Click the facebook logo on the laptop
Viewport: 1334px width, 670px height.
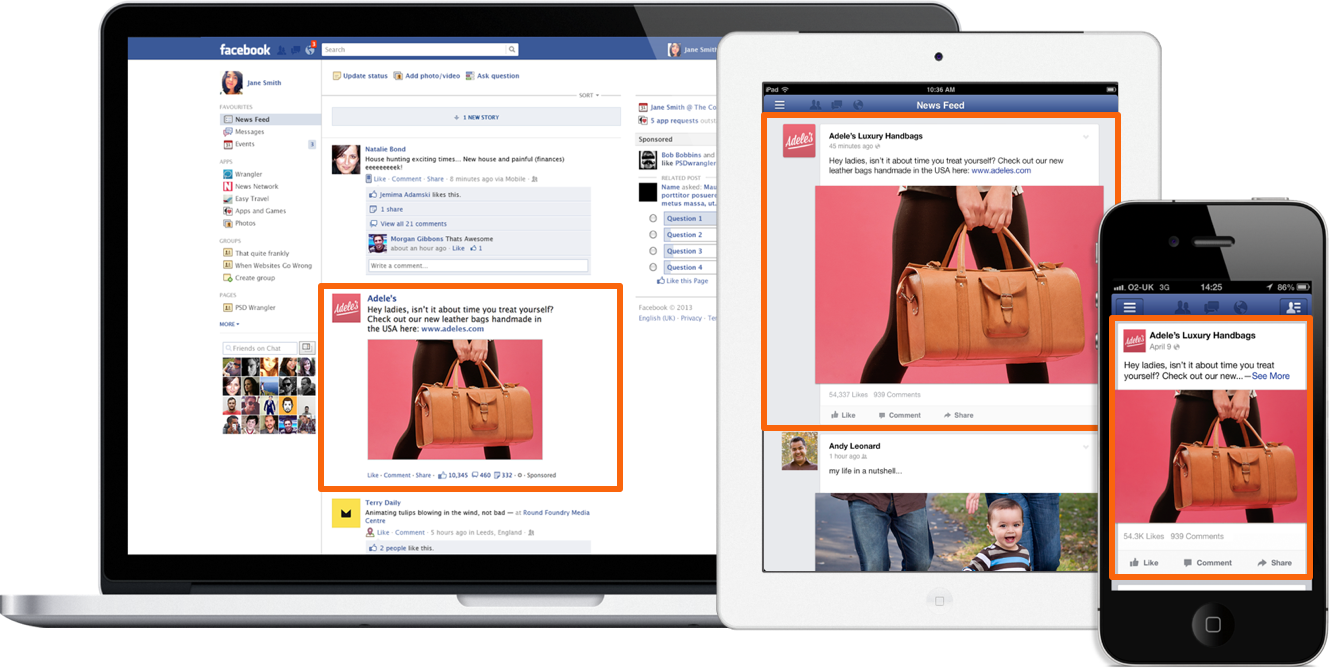(245, 49)
